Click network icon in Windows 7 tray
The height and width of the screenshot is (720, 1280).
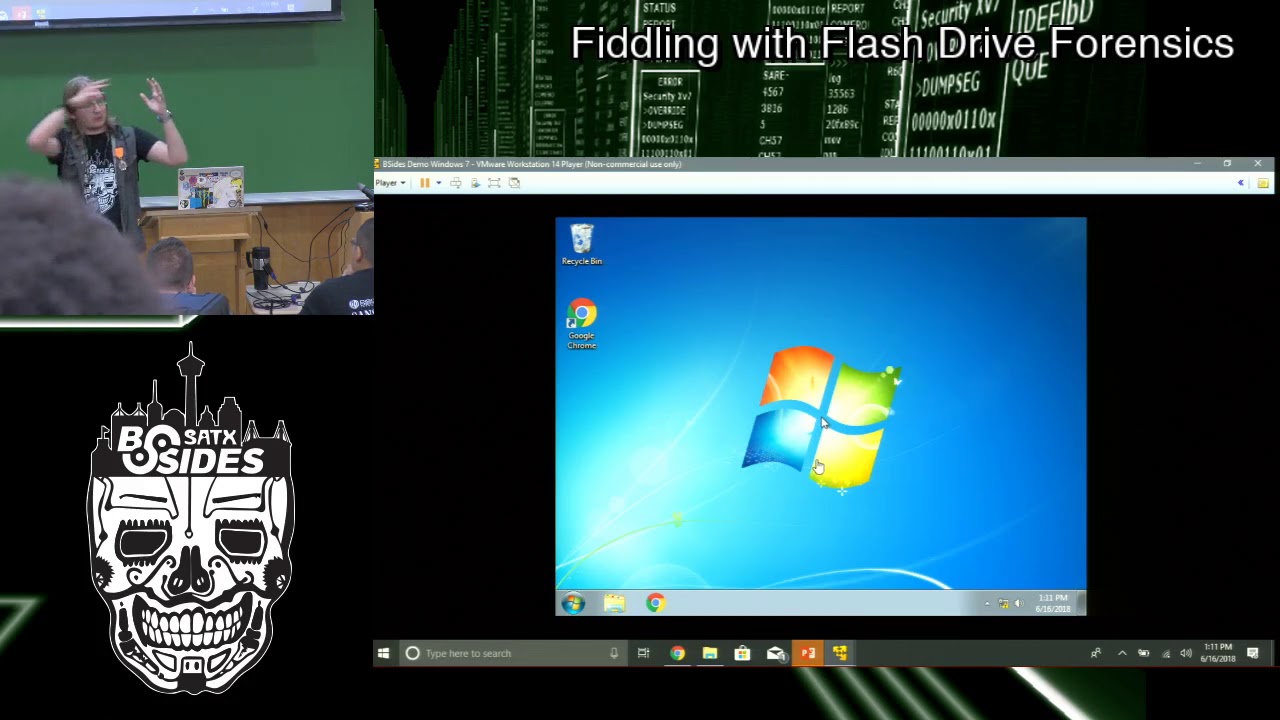click(1004, 603)
